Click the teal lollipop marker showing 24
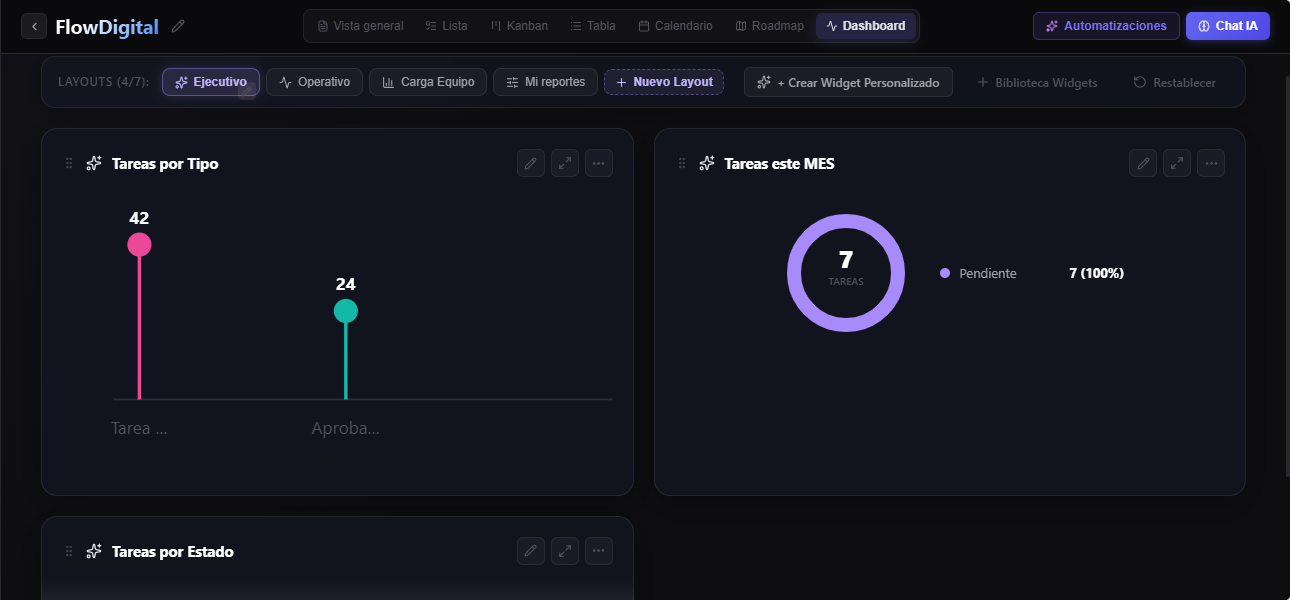The width and height of the screenshot is (1290, 600). [345, 311]
